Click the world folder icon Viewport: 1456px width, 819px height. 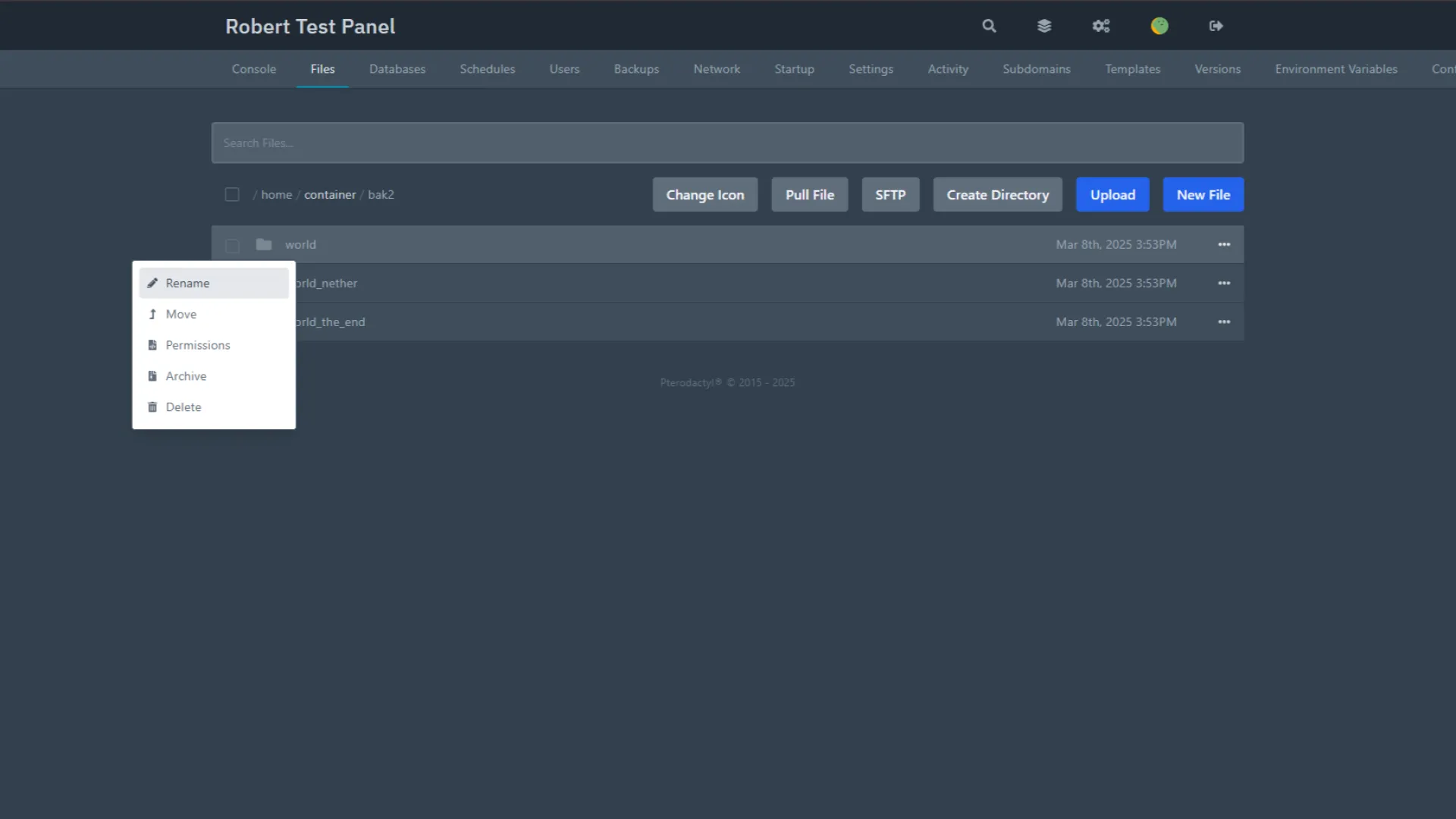[264, 244]
